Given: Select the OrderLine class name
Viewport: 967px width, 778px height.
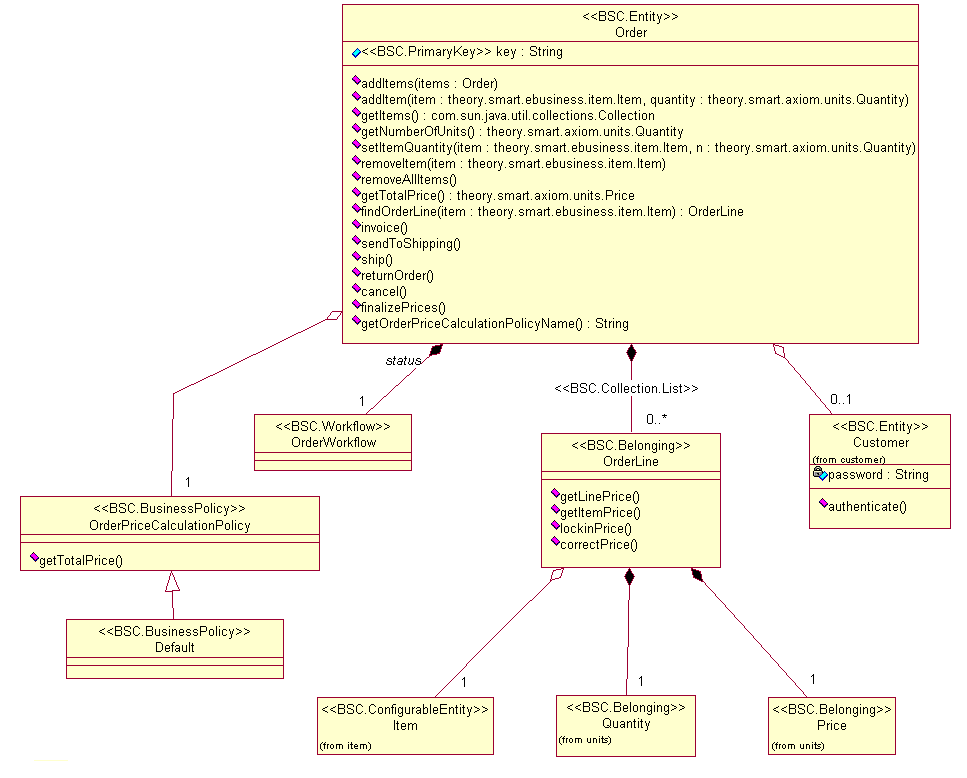Looking at the screenshot, I should (x=631, y=462).
